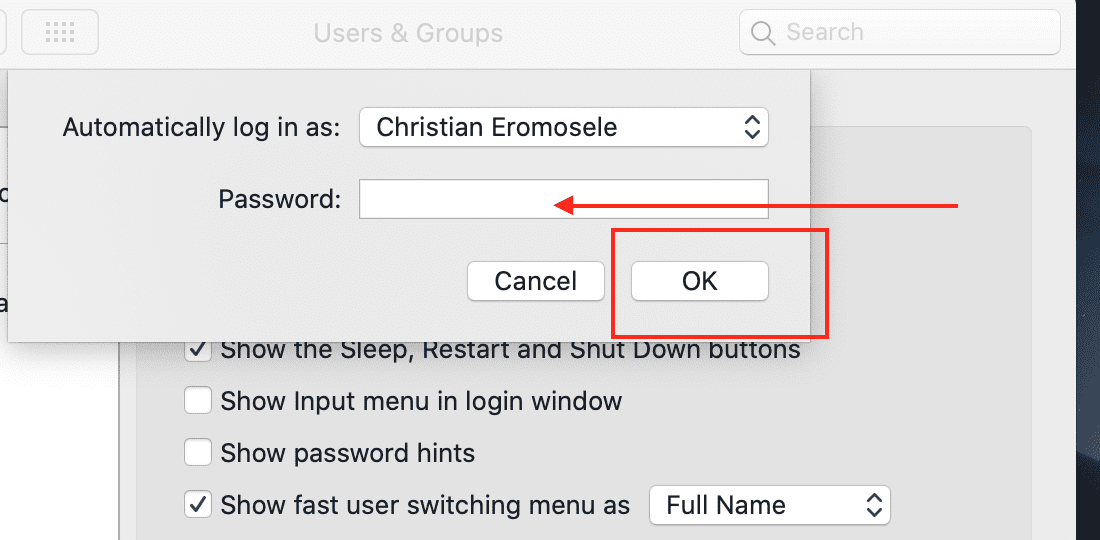Disable Show fast user switching menu checkbox
This screenshot has height=540, width=1100.
pyautogui.click(x=198, y=505)
